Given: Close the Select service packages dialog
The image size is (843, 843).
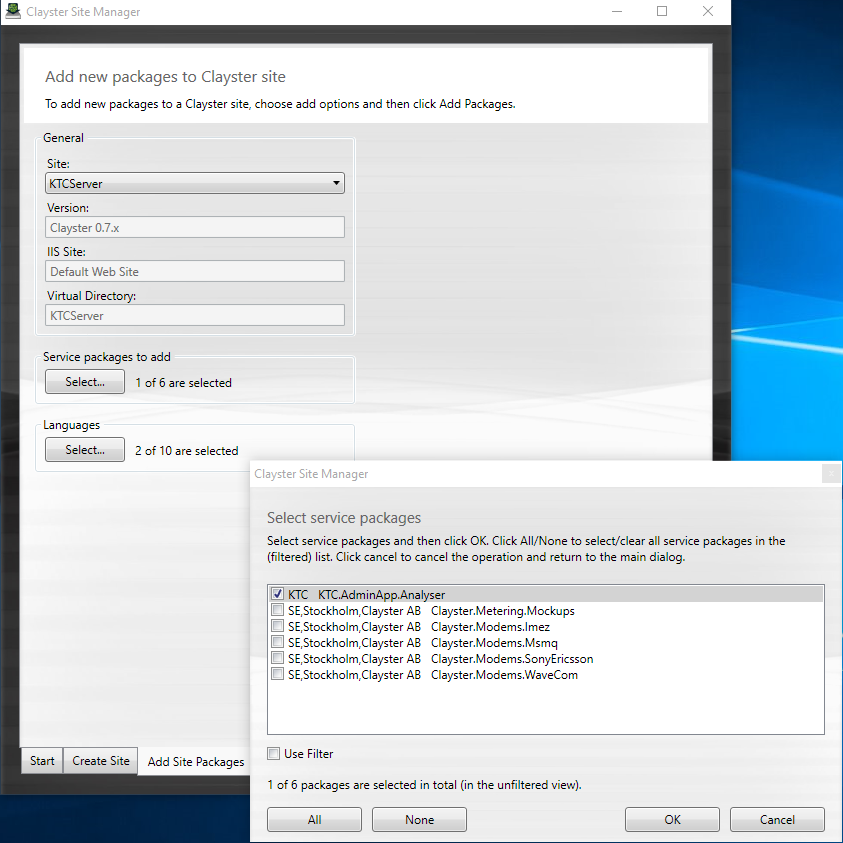Looking at the screenshot, I should coord(831,474).
